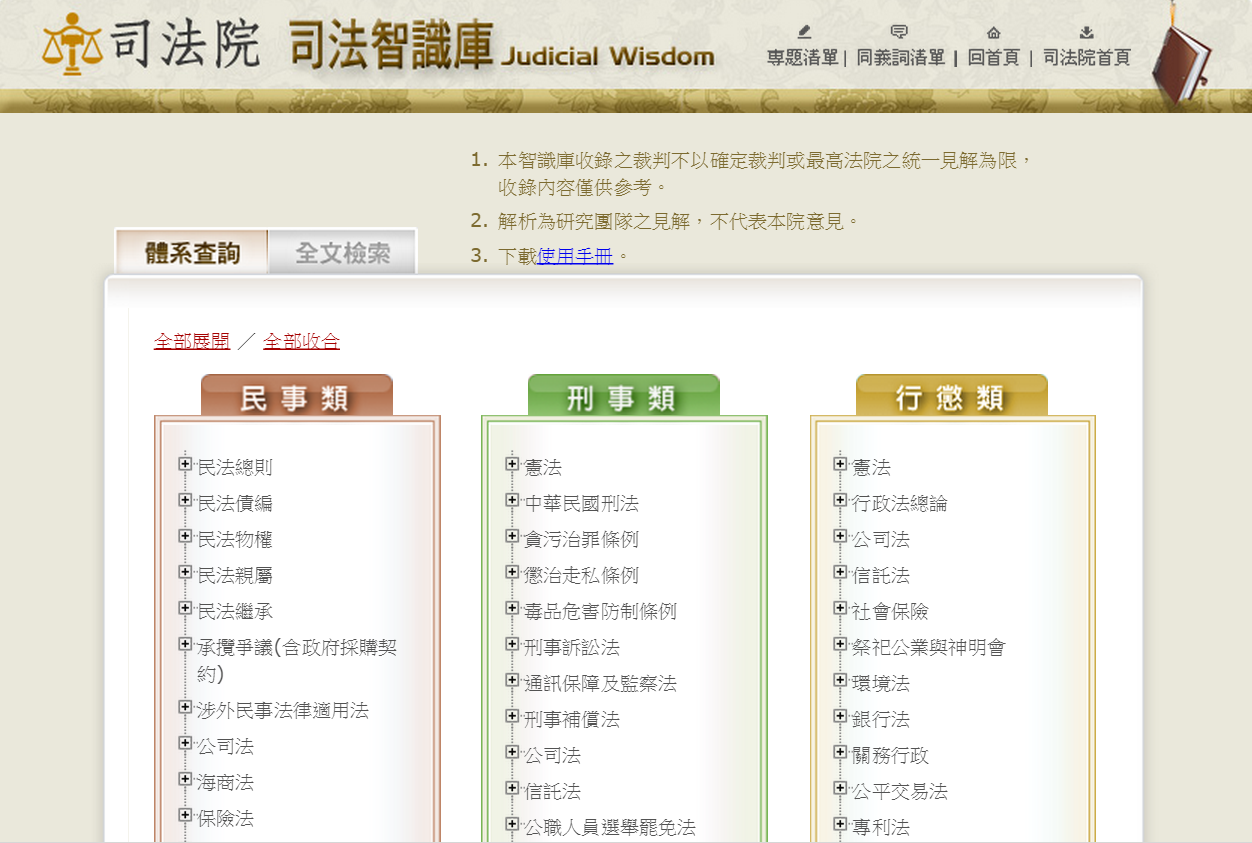Open the 涉外民事法律適用法 tree item
Viewport: 1252px width, 843px height.
pos(283,710)
